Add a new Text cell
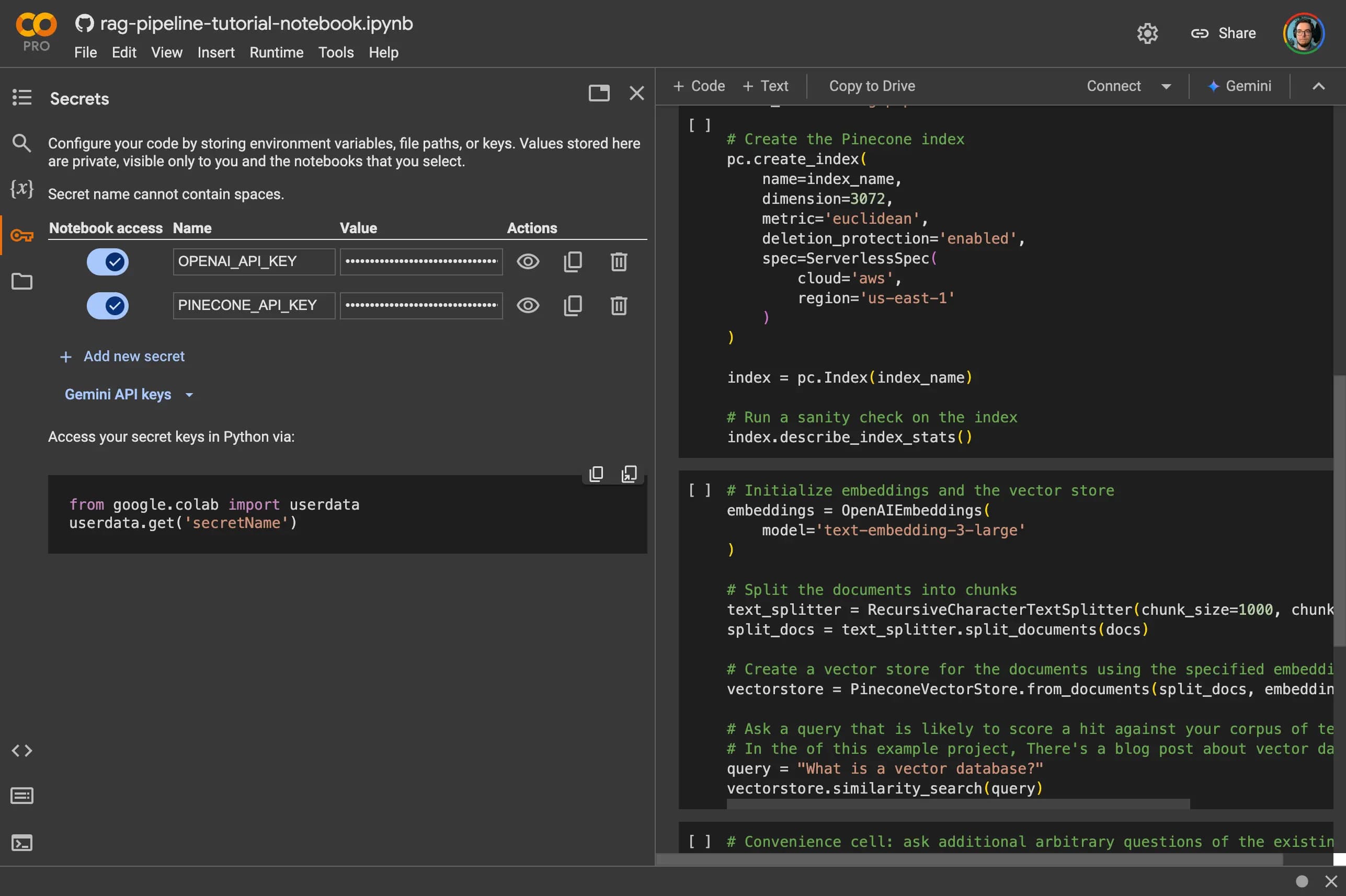1346x896 pixels. tap(765, 86)
